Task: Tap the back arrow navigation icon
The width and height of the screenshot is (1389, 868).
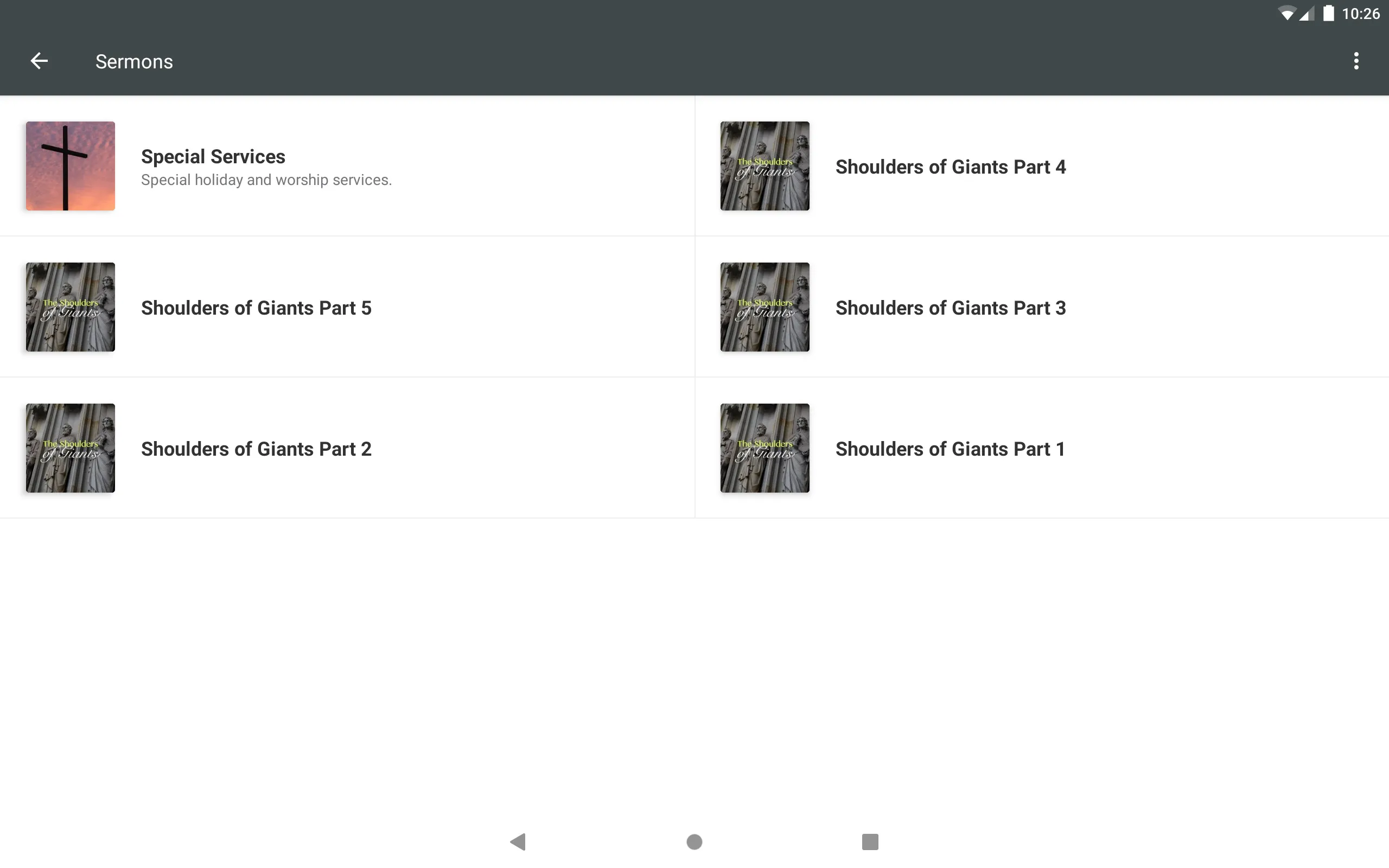Action: 38,61
